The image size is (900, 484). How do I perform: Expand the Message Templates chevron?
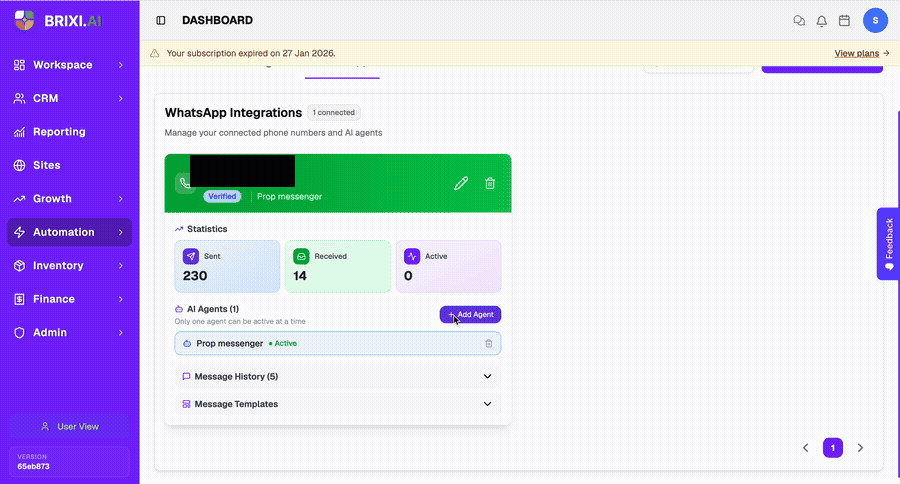click(487, 404)
